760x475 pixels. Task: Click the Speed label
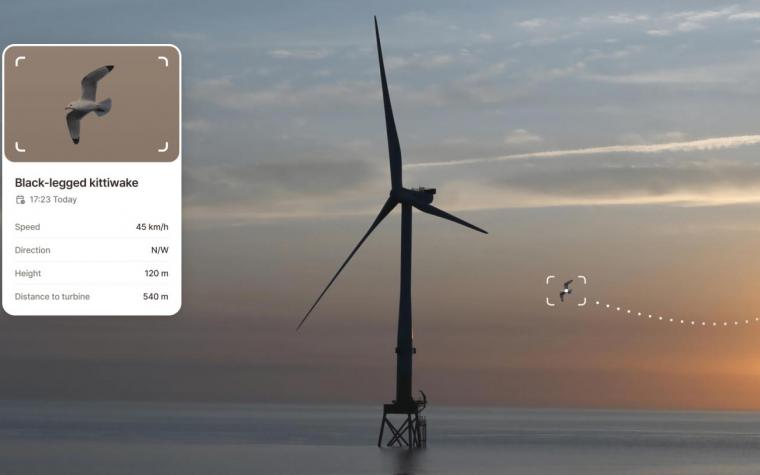tap(28, 227)
